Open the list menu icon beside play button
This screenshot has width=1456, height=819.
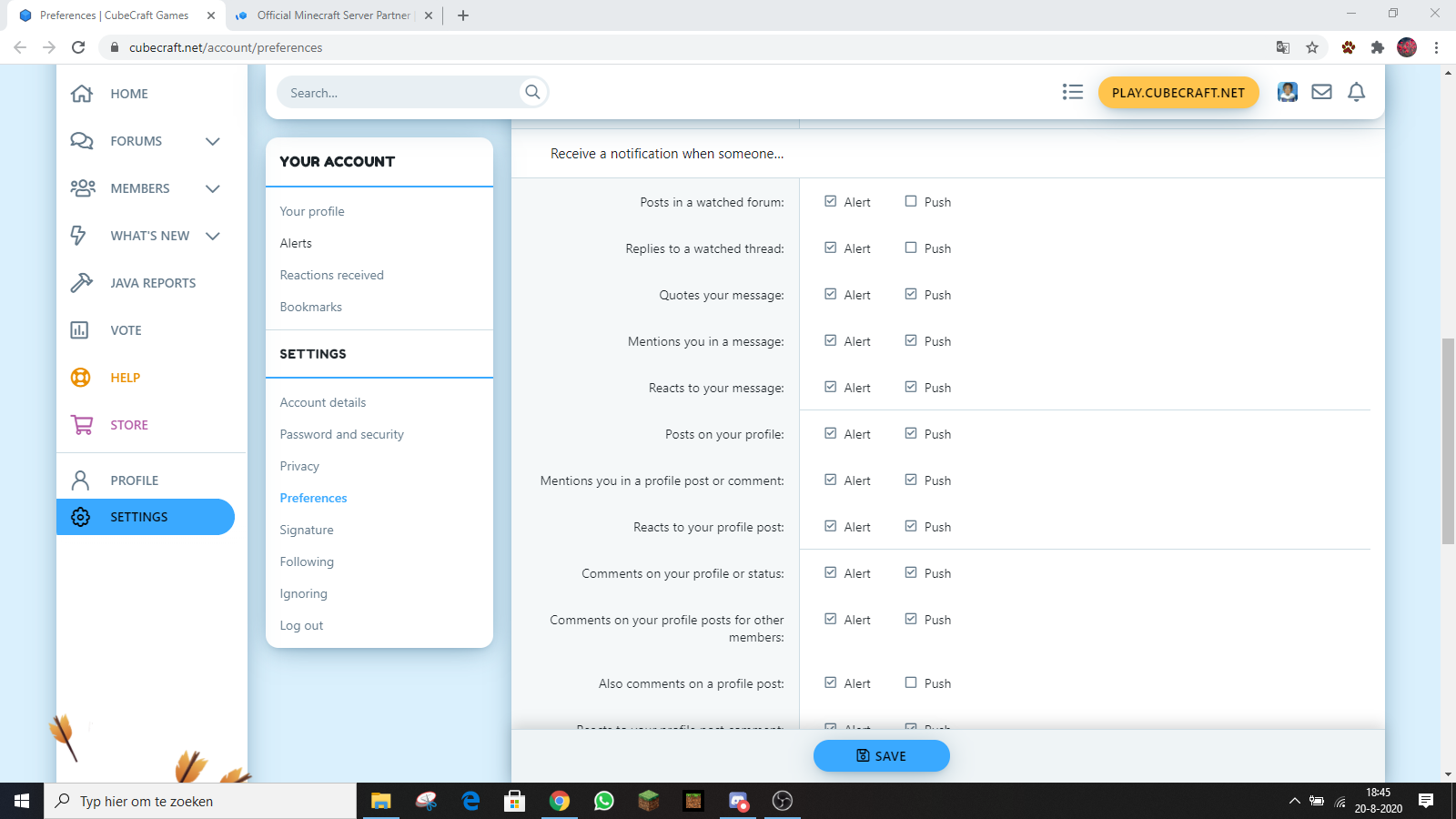(x=1073, y=92)
